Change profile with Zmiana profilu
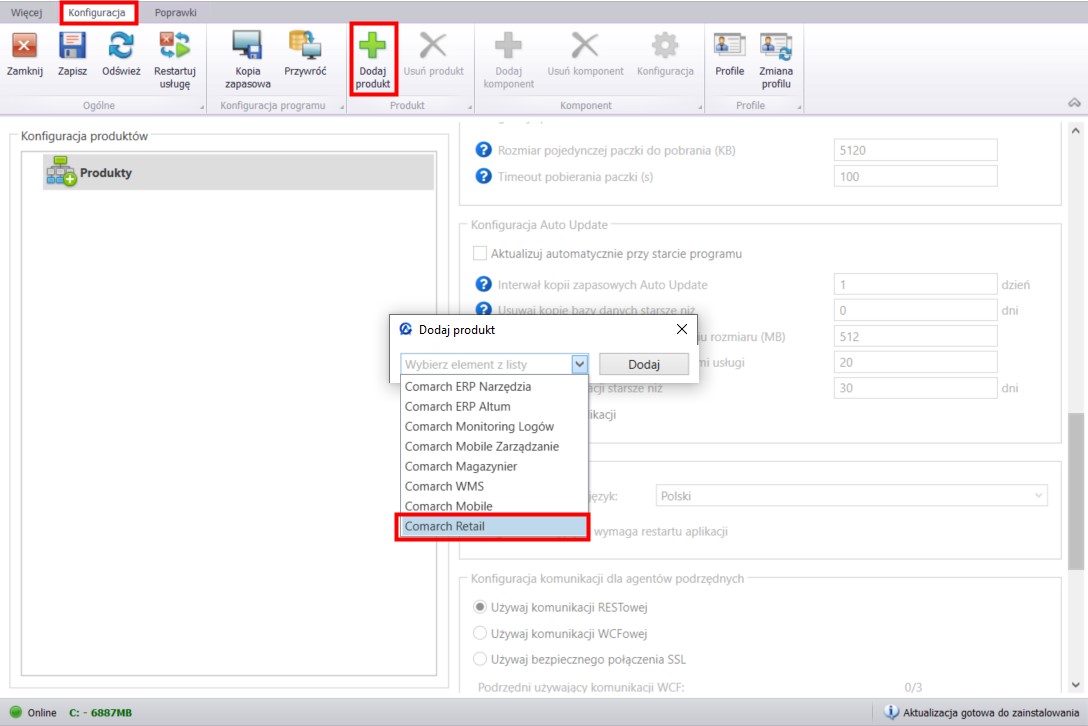The height and width of the screenshot is (726, 1088). tap(776, 46)
